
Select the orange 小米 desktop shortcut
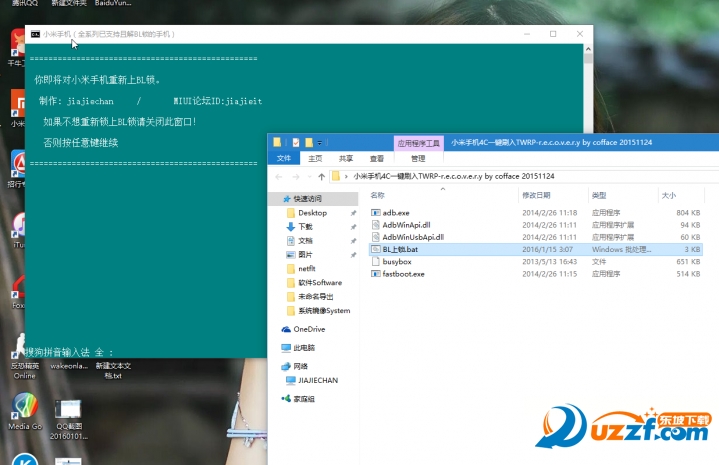pos(17,108)
